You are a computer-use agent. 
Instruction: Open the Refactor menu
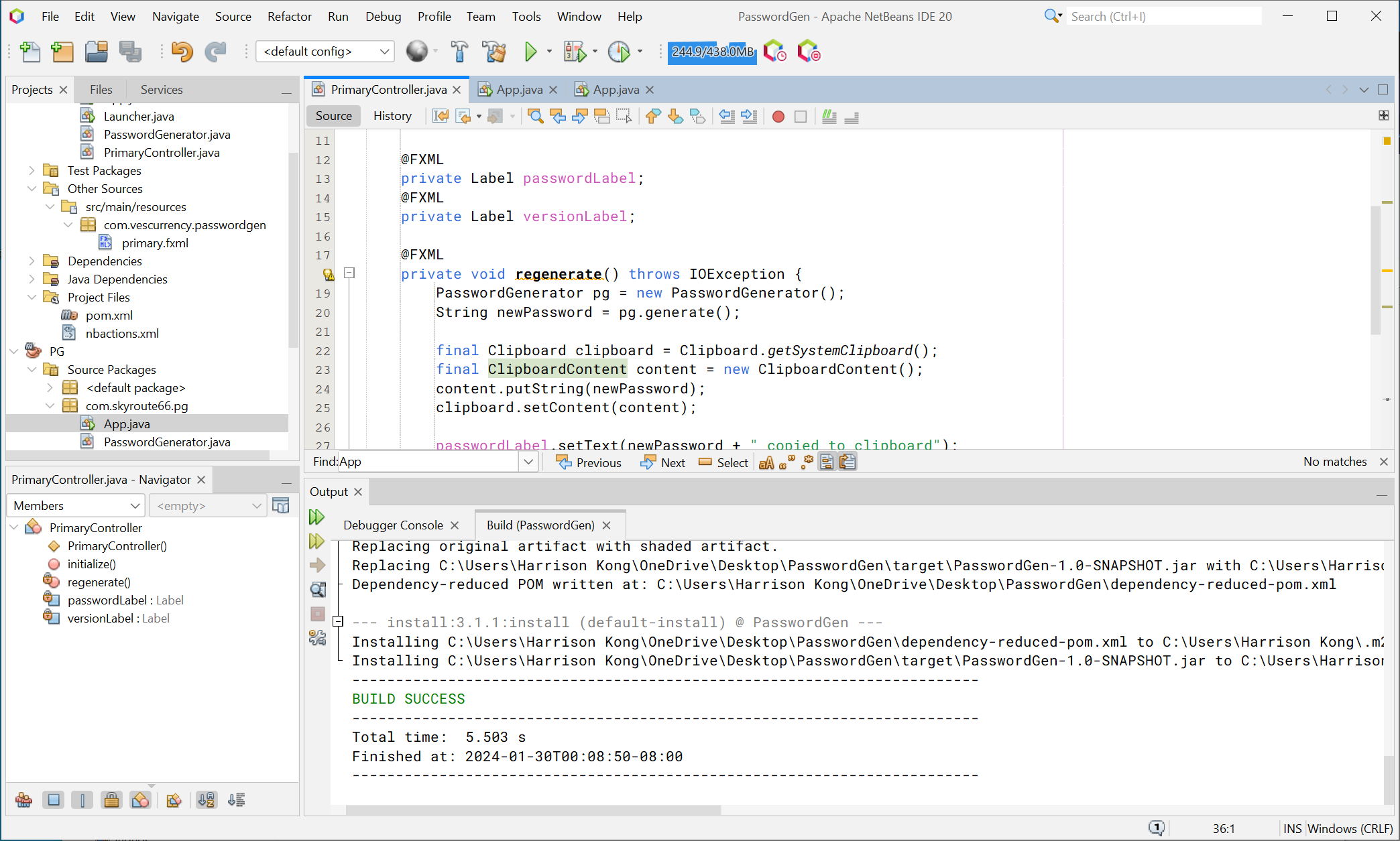[x=289, y=16]
